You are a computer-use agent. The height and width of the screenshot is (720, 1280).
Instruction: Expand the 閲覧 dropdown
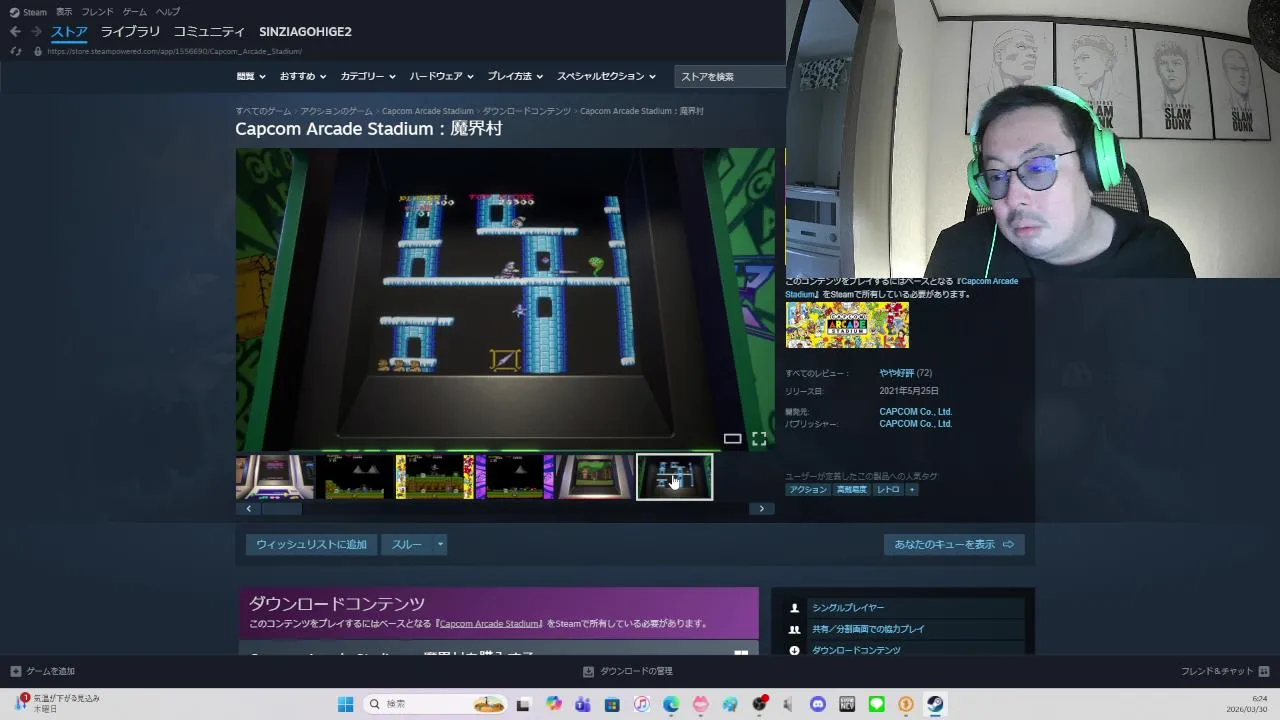(x=251, y=76)
